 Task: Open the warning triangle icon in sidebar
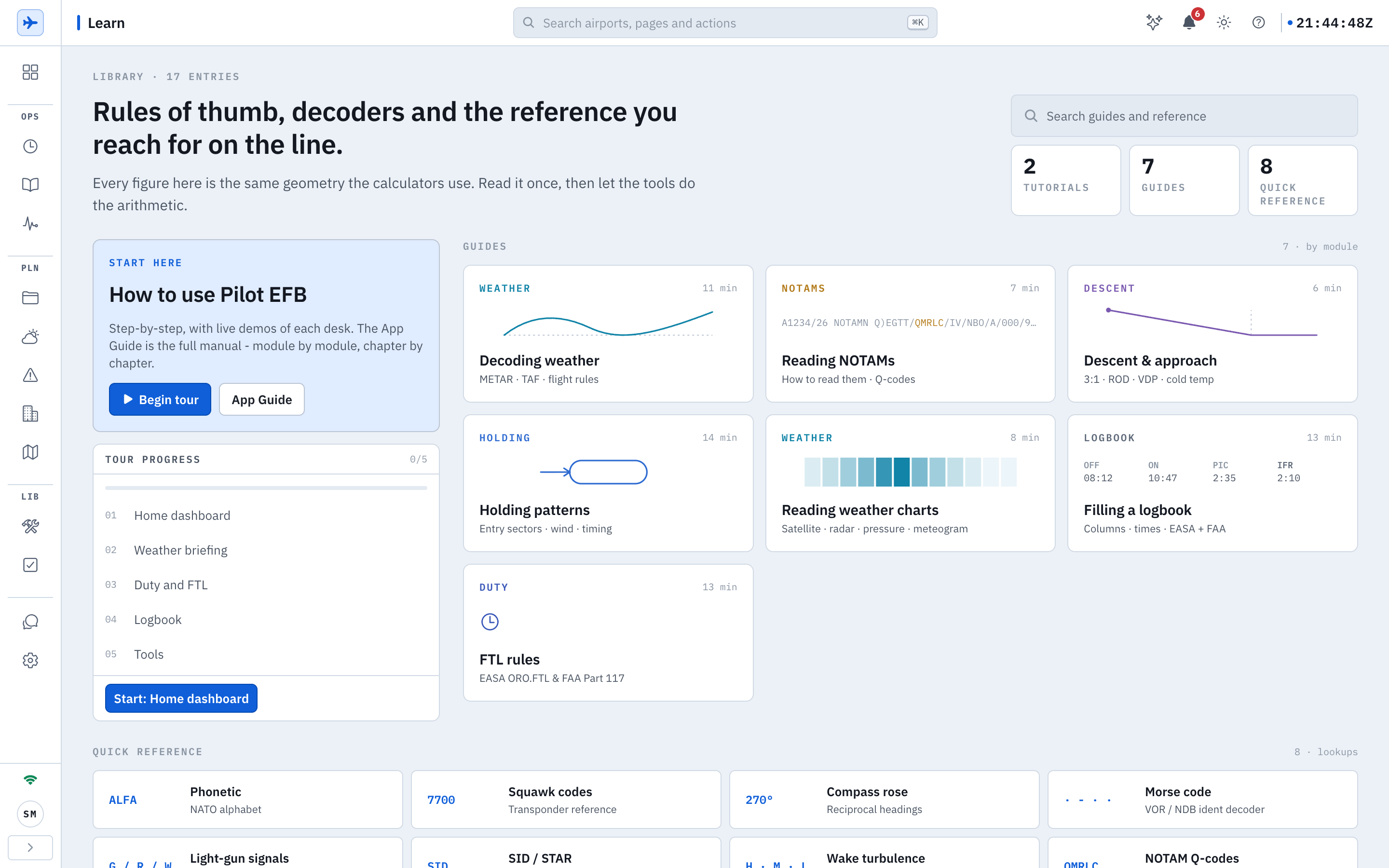(x=30, y=375)
